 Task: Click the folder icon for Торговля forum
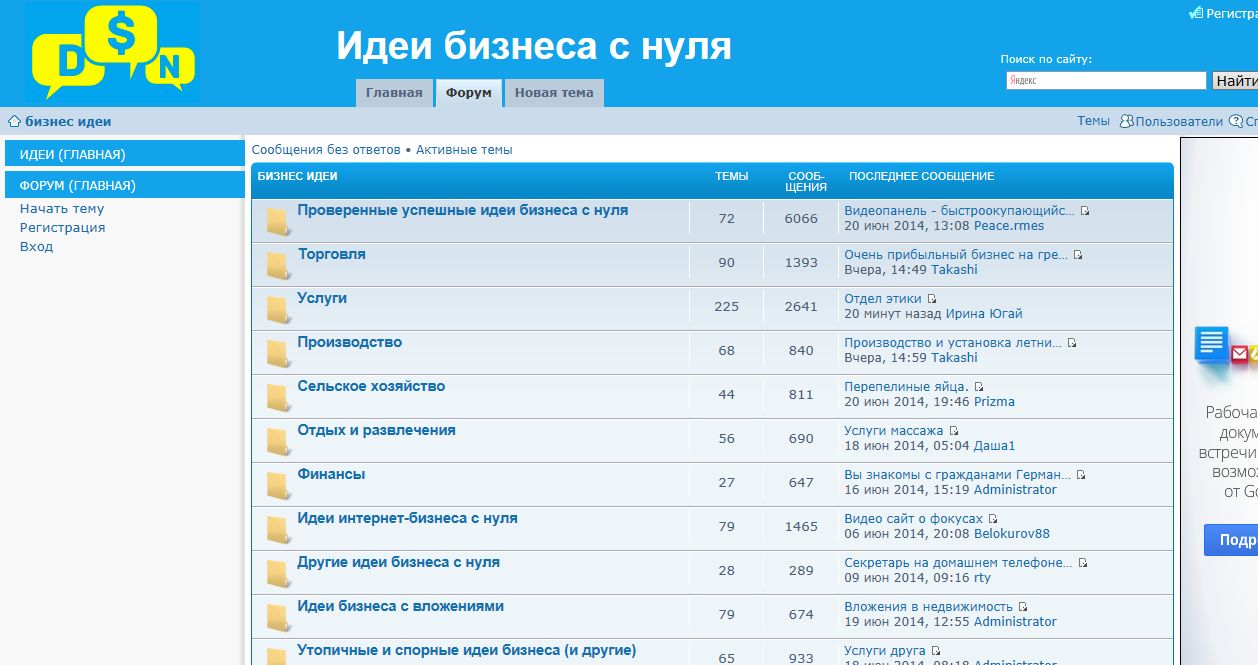tap(278, 265)
